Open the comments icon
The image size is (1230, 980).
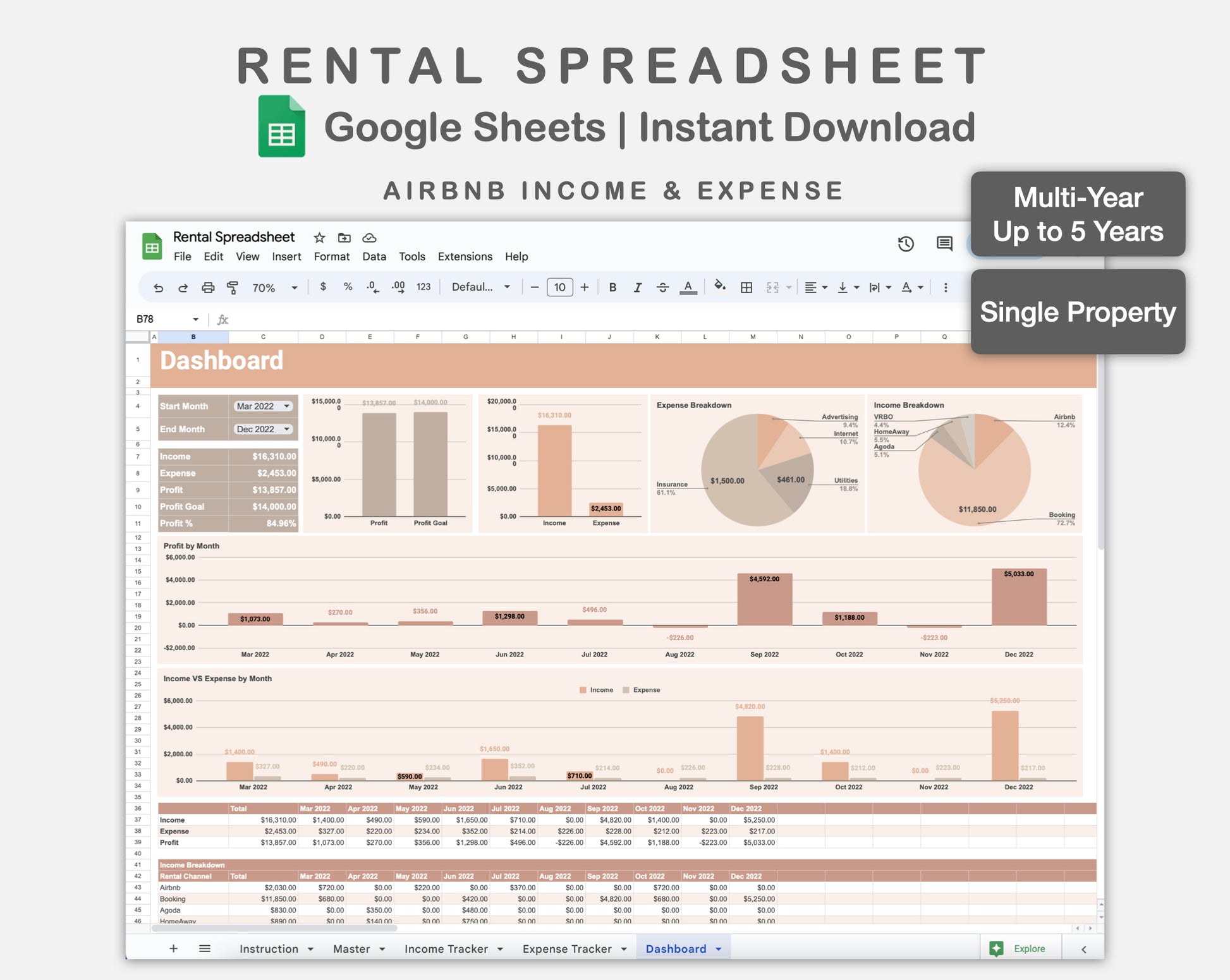click(944, 244)
